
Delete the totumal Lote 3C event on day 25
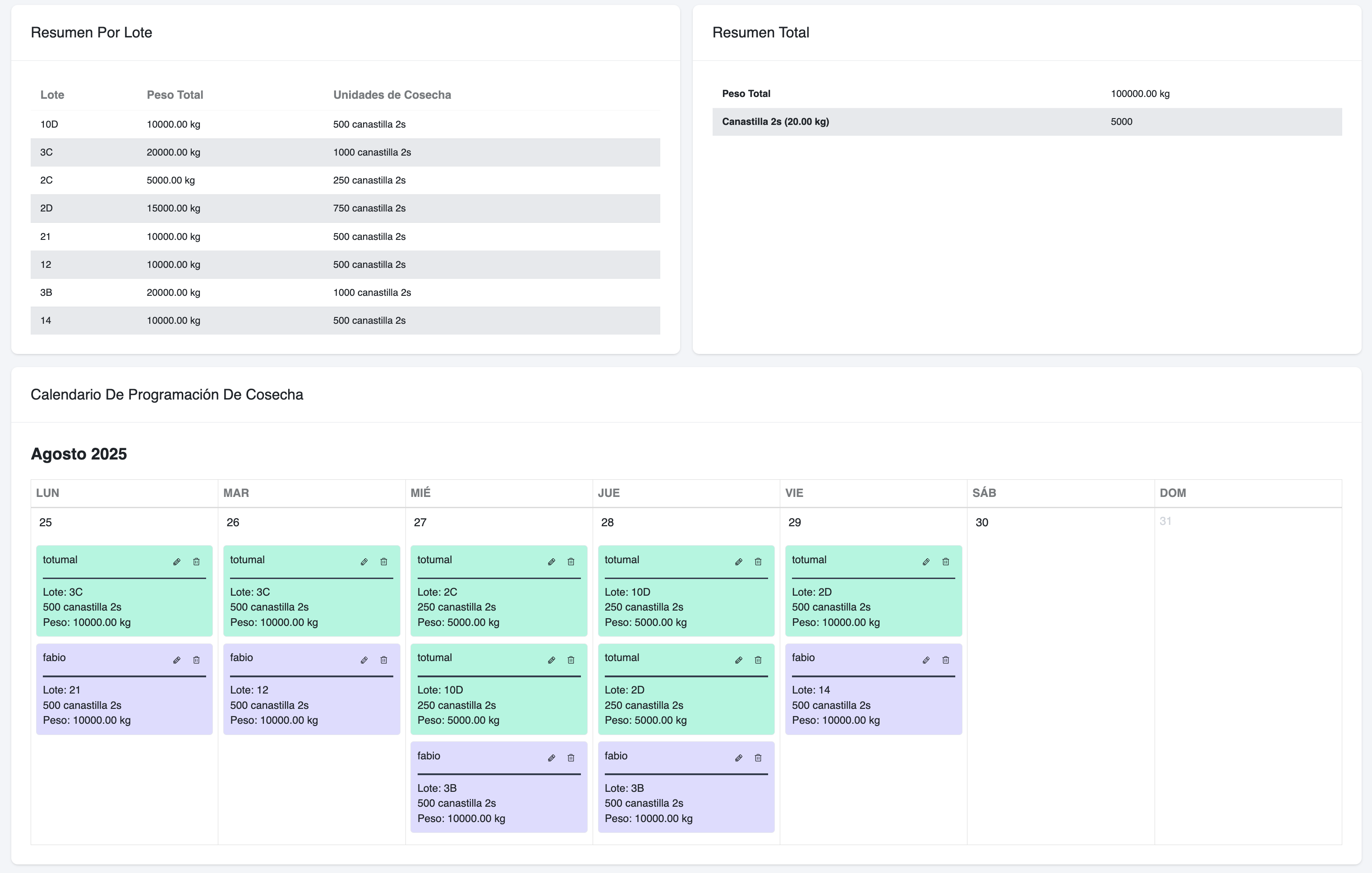tap(196, 562)
